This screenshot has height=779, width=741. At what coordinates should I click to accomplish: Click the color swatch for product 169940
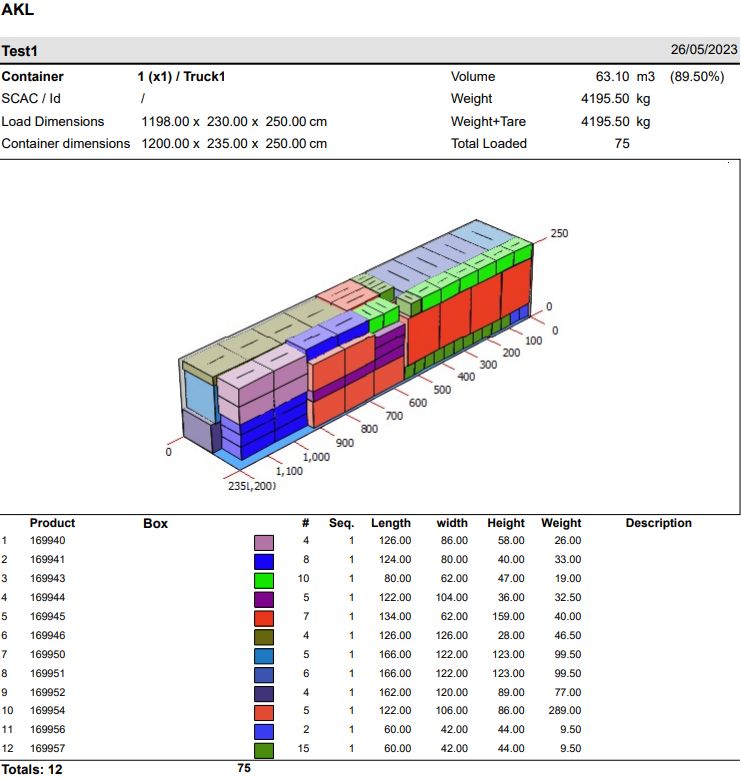(264, 542)
